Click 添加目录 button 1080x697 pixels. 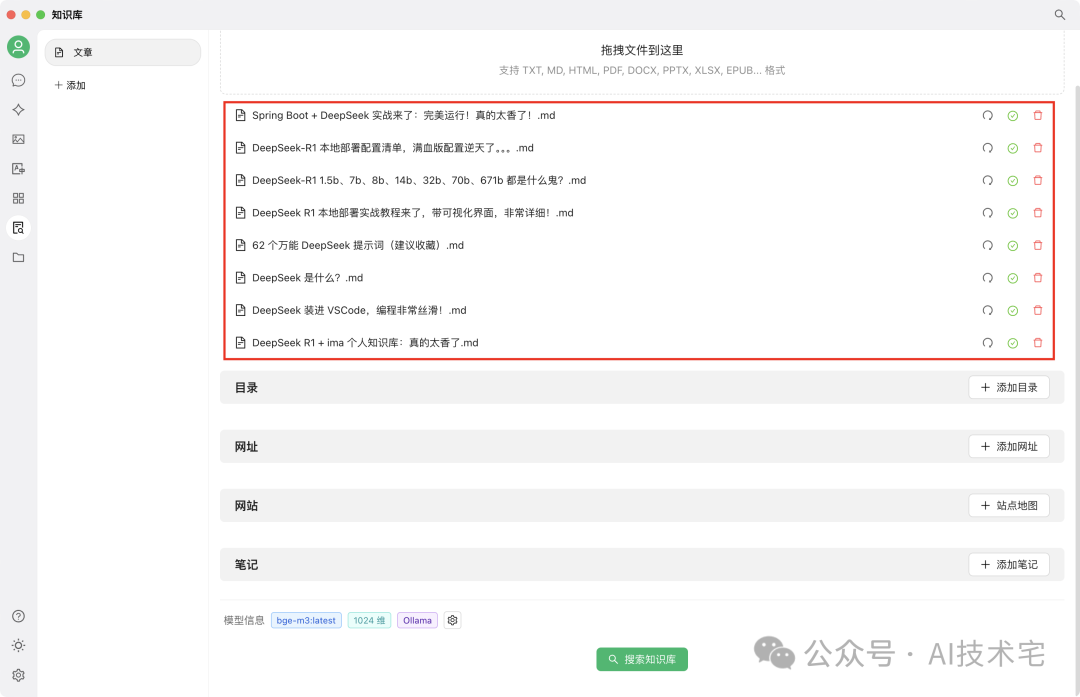[x=1009, y=388]
